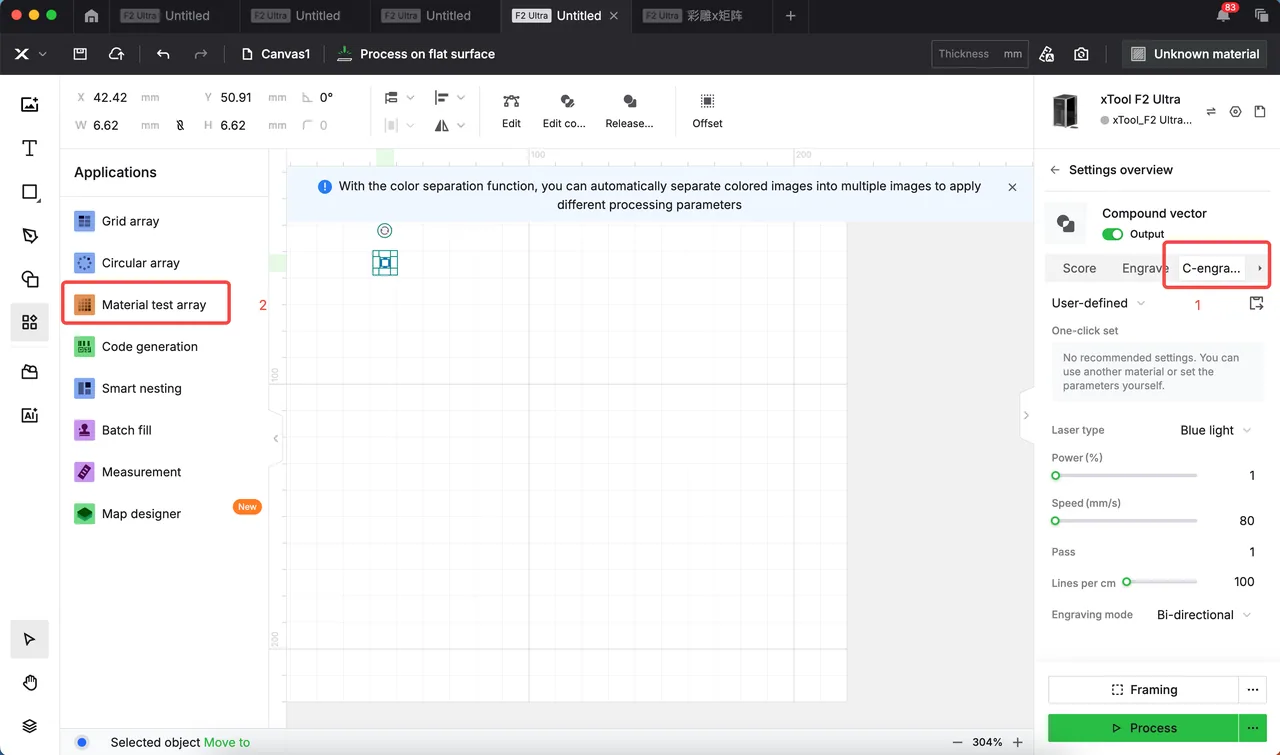Open the insert image tool
The image size is (1280, 755).
click(30, 104)
